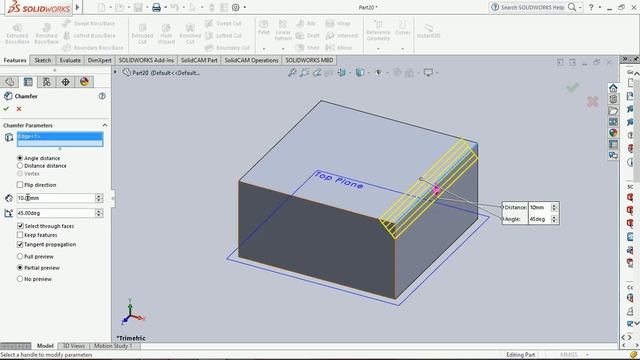Screen dimensions: 640x360
Task: Open Chamfer help question mark
Action: click(x=102, y=96)
